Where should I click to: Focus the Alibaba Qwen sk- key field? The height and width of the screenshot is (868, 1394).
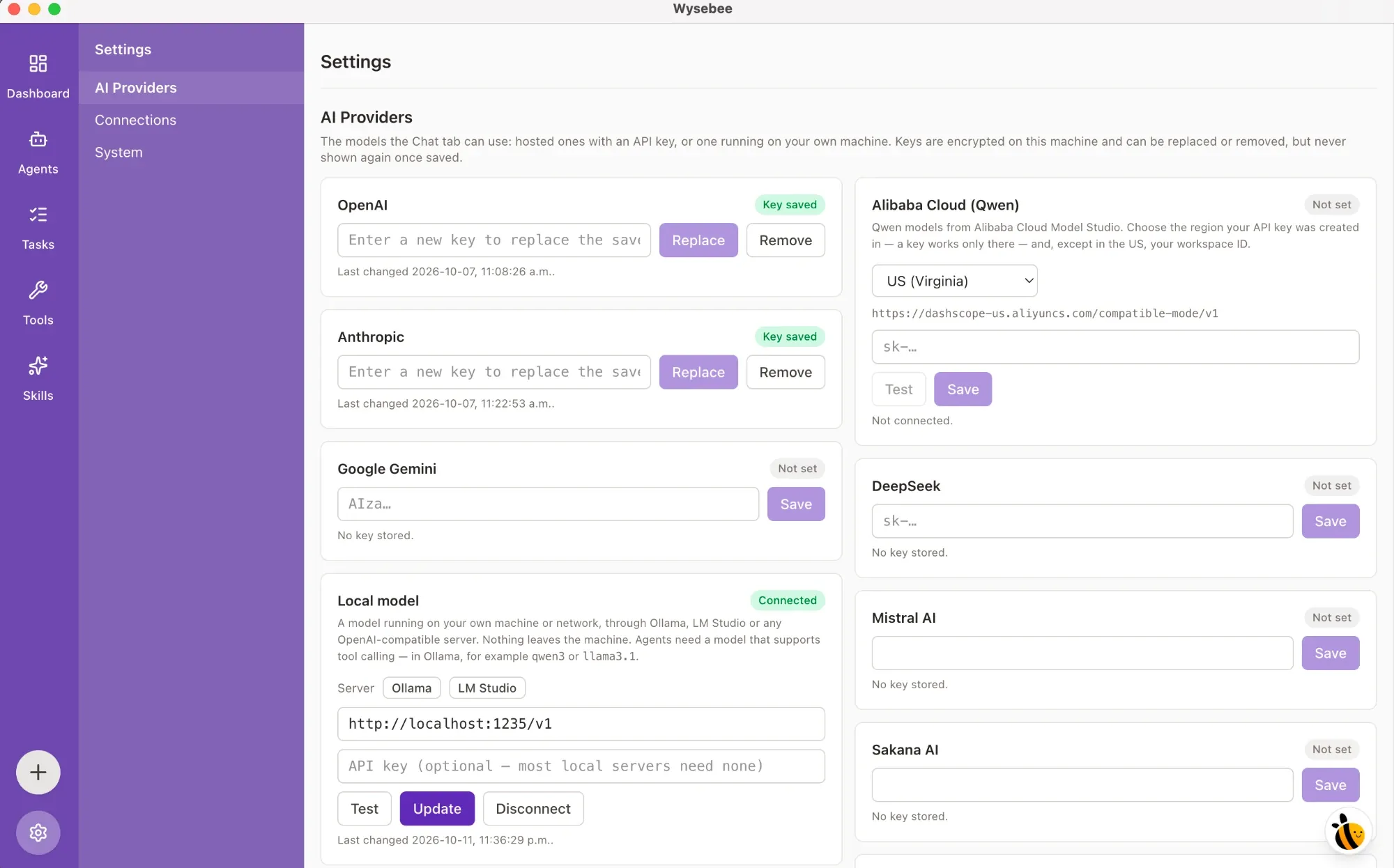point(1115,347)
